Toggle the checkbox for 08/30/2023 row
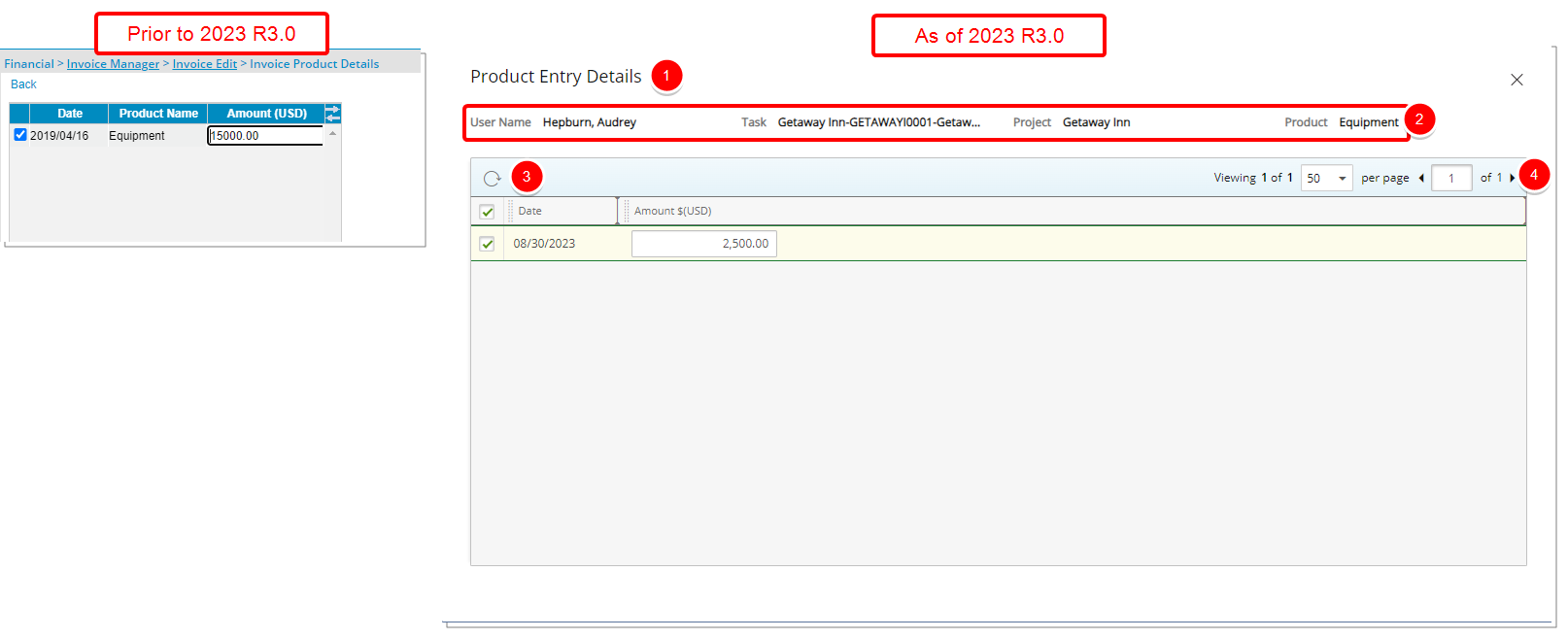The height and width of the screenshot is (639, 1568). click(x=487, y=244)
